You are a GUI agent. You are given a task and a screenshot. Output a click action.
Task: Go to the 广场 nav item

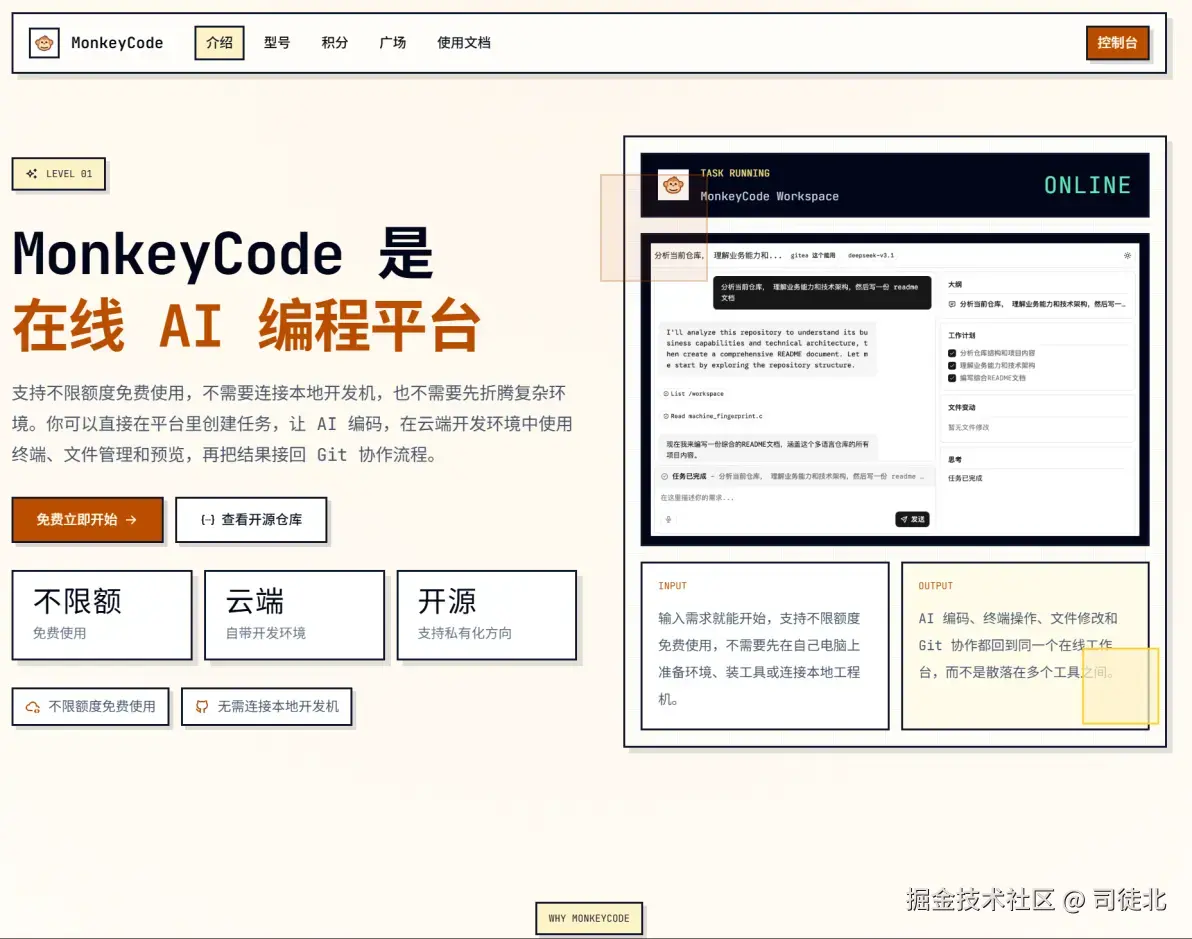(392, 43)
